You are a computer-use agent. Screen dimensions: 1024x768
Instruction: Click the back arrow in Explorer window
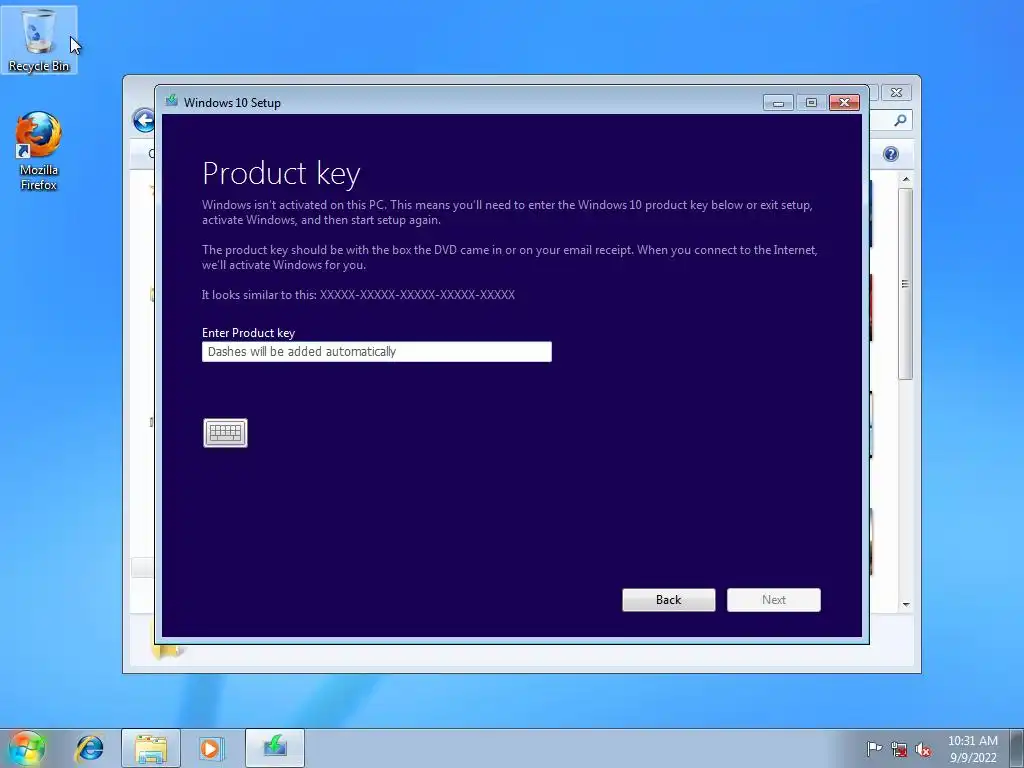click(x=143, y=120)
